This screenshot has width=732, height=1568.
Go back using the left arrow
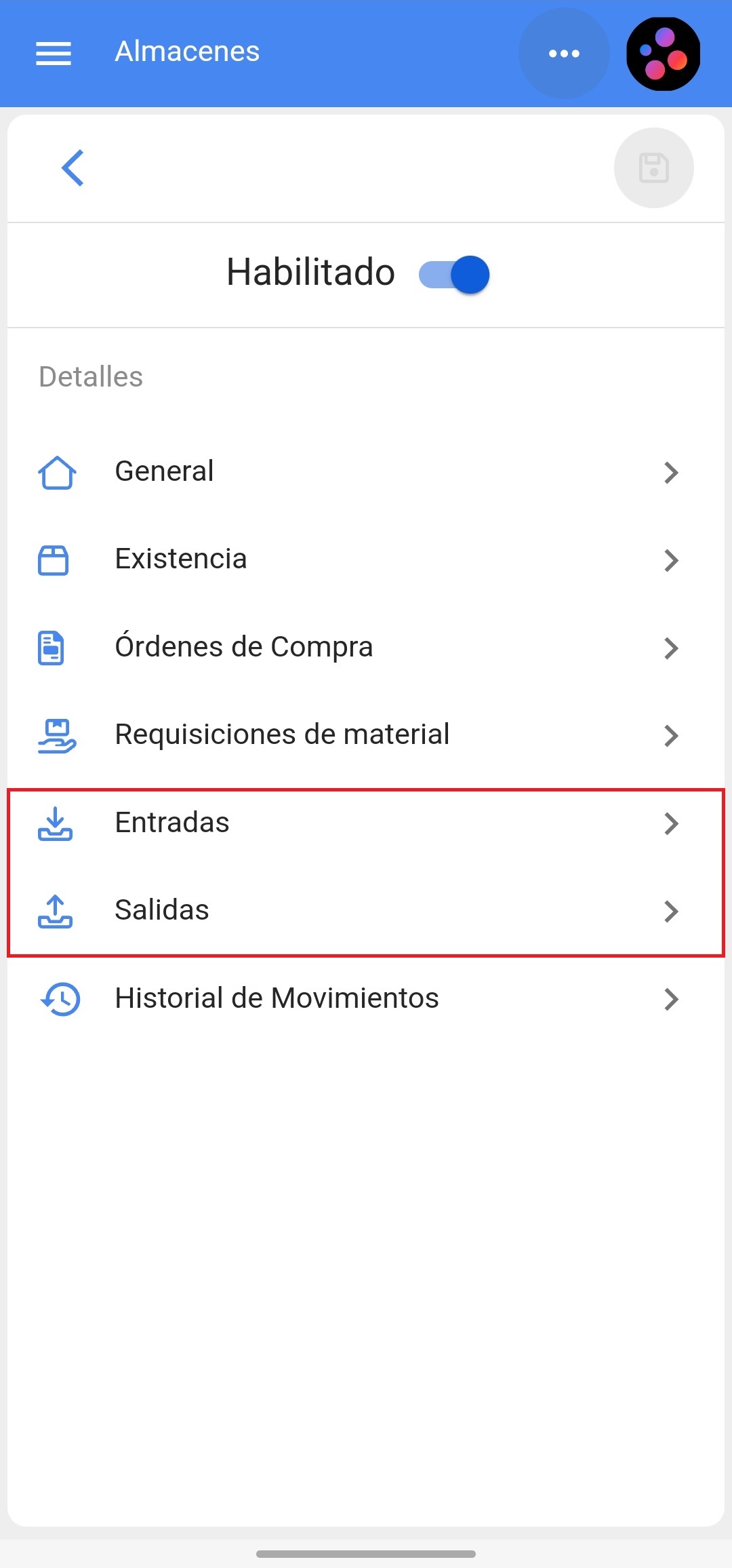73,168
